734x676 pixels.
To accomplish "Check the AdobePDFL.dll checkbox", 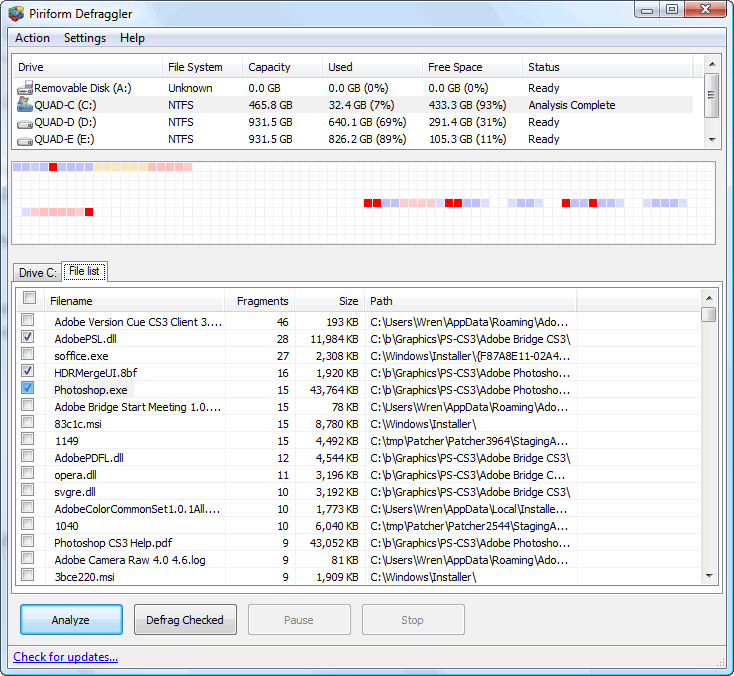I will (28, 456).
